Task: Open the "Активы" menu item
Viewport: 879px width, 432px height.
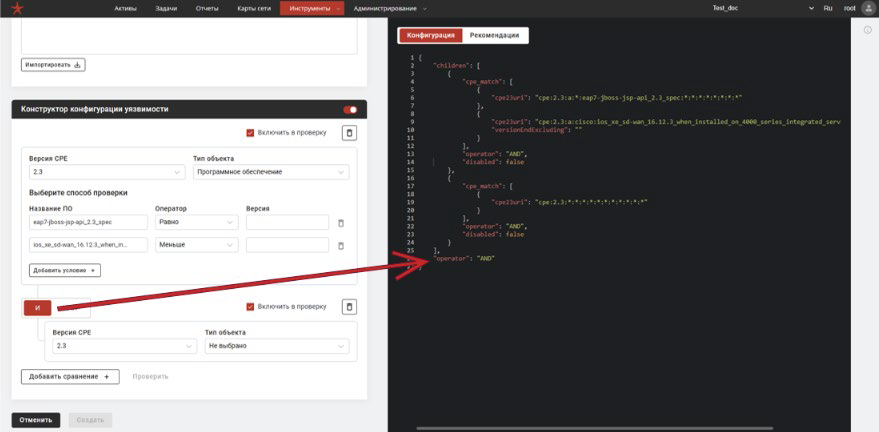Action: click(x=126, y=8)
